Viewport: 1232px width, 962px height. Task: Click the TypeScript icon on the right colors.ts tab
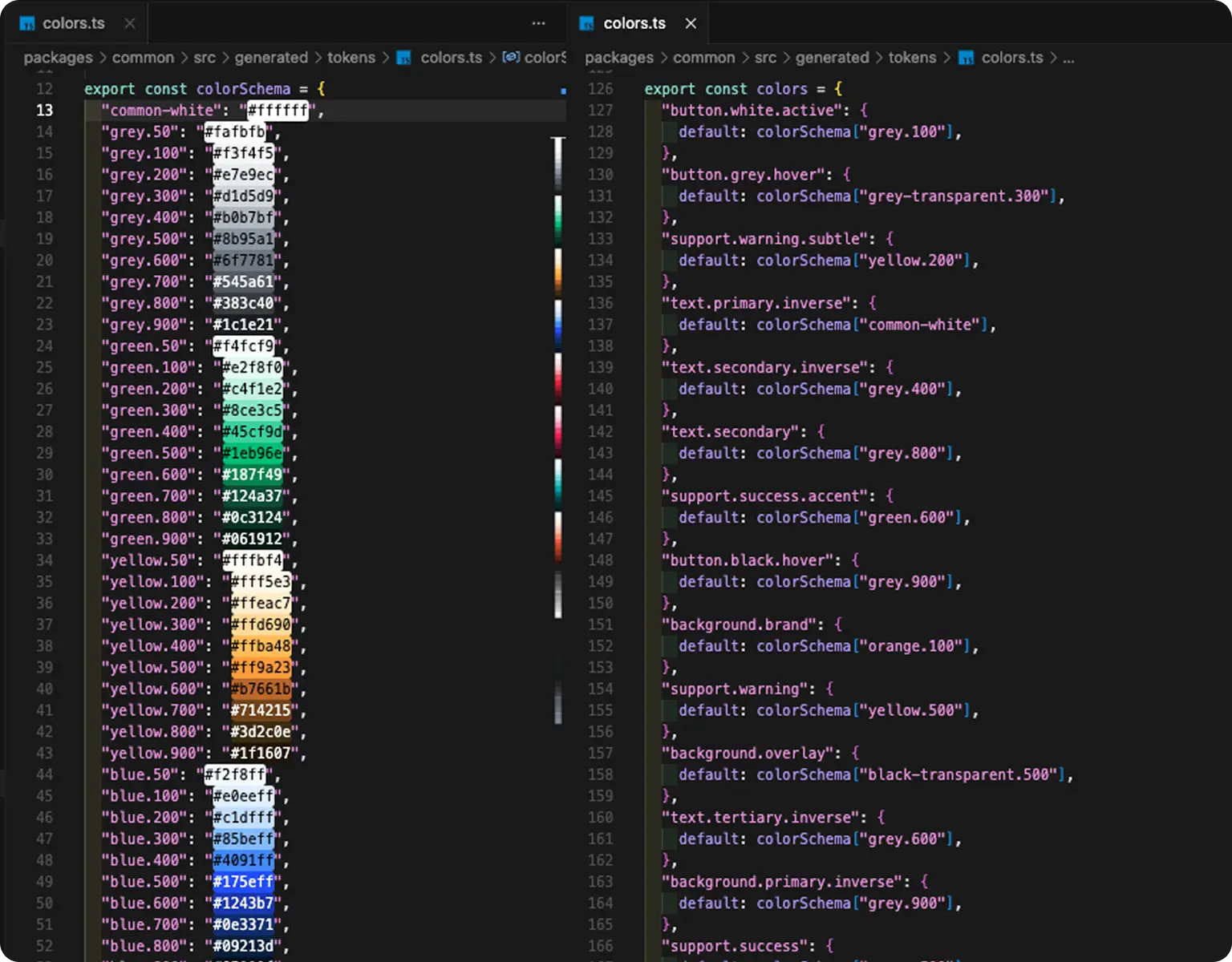click(585, 23)
